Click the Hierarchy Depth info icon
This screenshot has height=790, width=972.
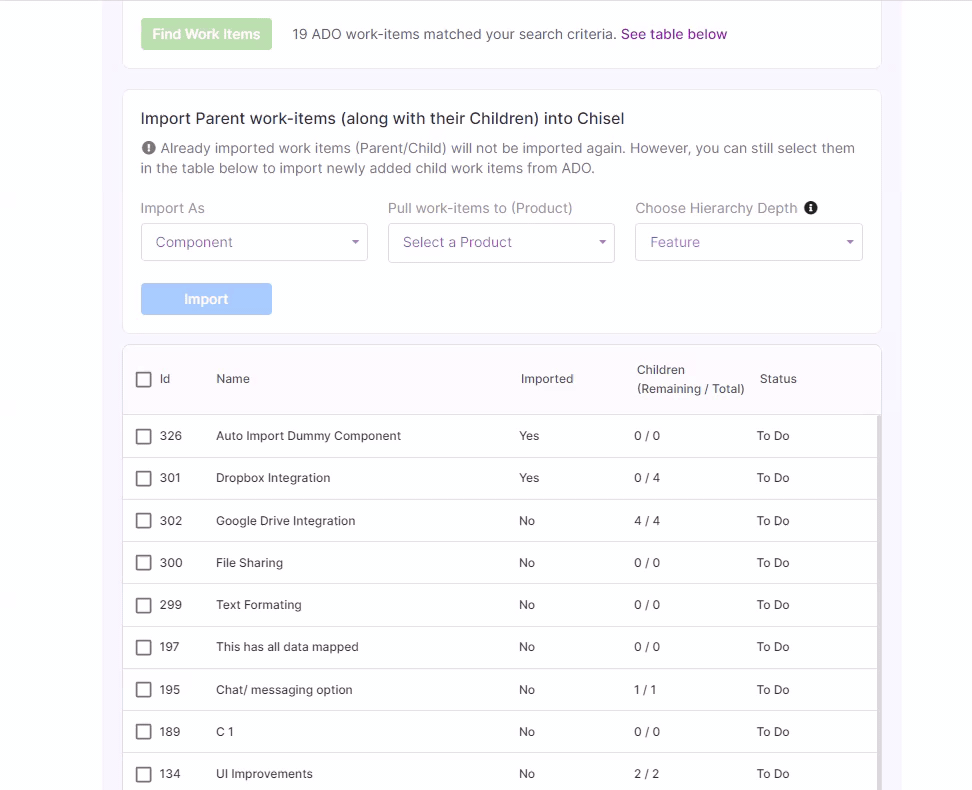[x=810, y=208]
